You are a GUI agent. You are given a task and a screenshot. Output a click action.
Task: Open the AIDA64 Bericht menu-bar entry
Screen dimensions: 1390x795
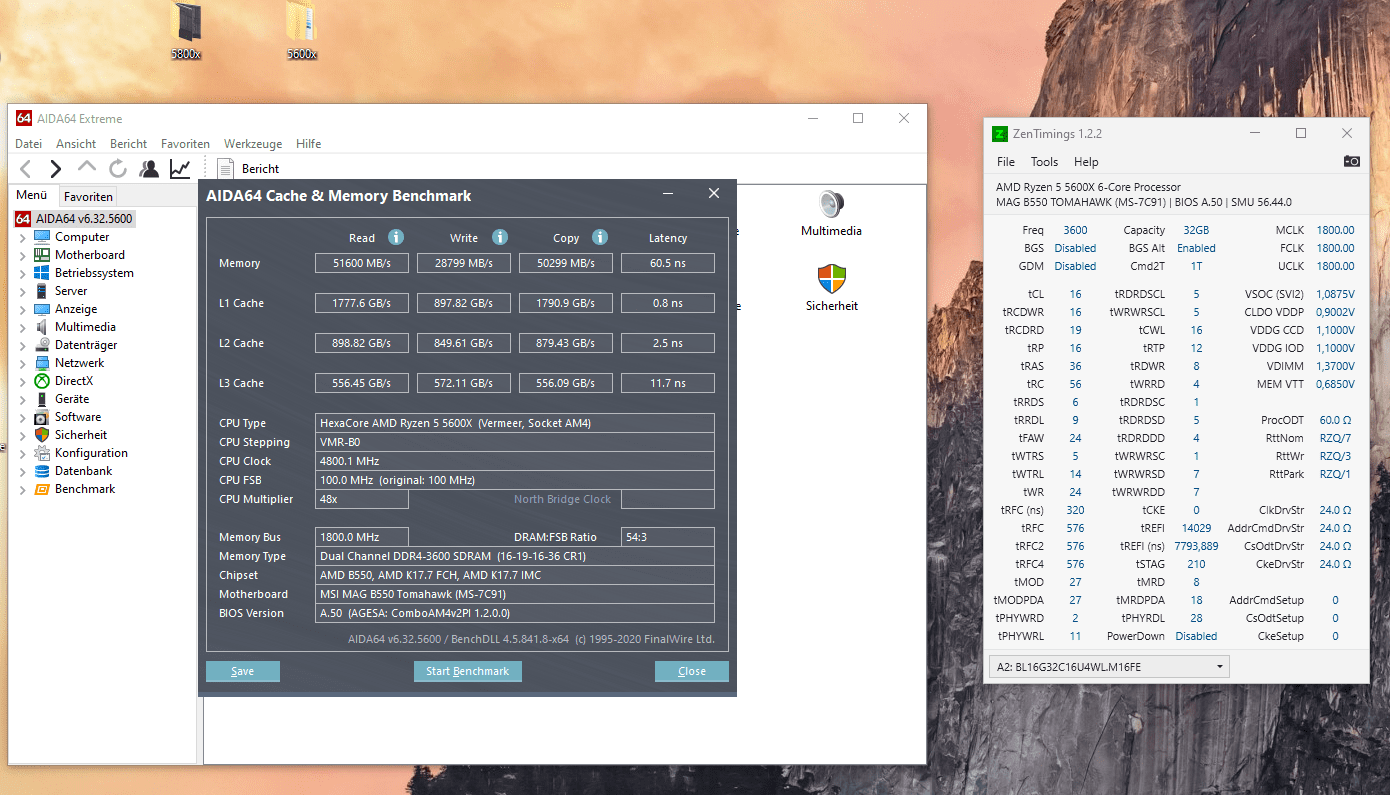pos(129,144)
